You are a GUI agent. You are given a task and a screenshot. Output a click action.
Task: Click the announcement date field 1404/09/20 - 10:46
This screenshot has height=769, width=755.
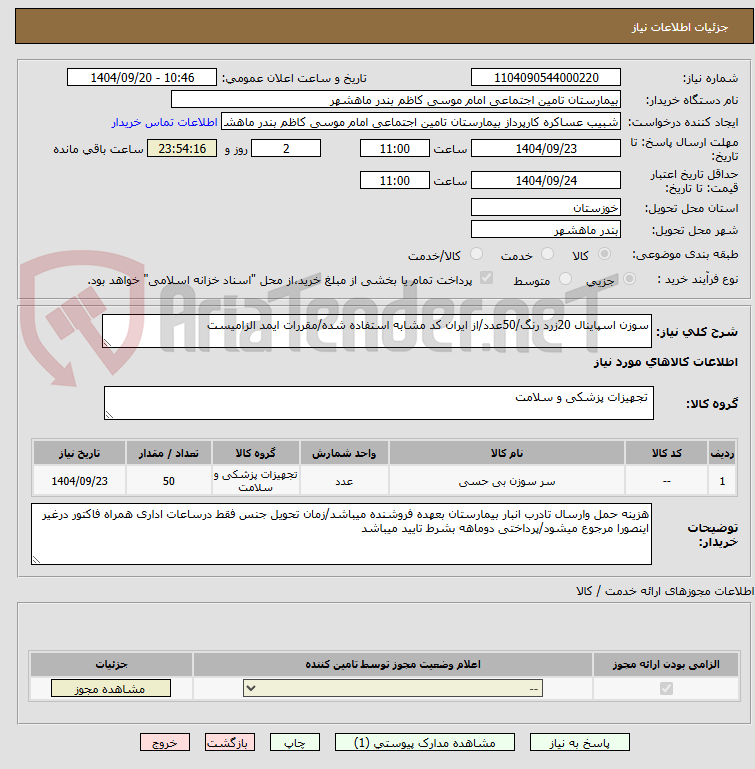[x=142, y=77]
